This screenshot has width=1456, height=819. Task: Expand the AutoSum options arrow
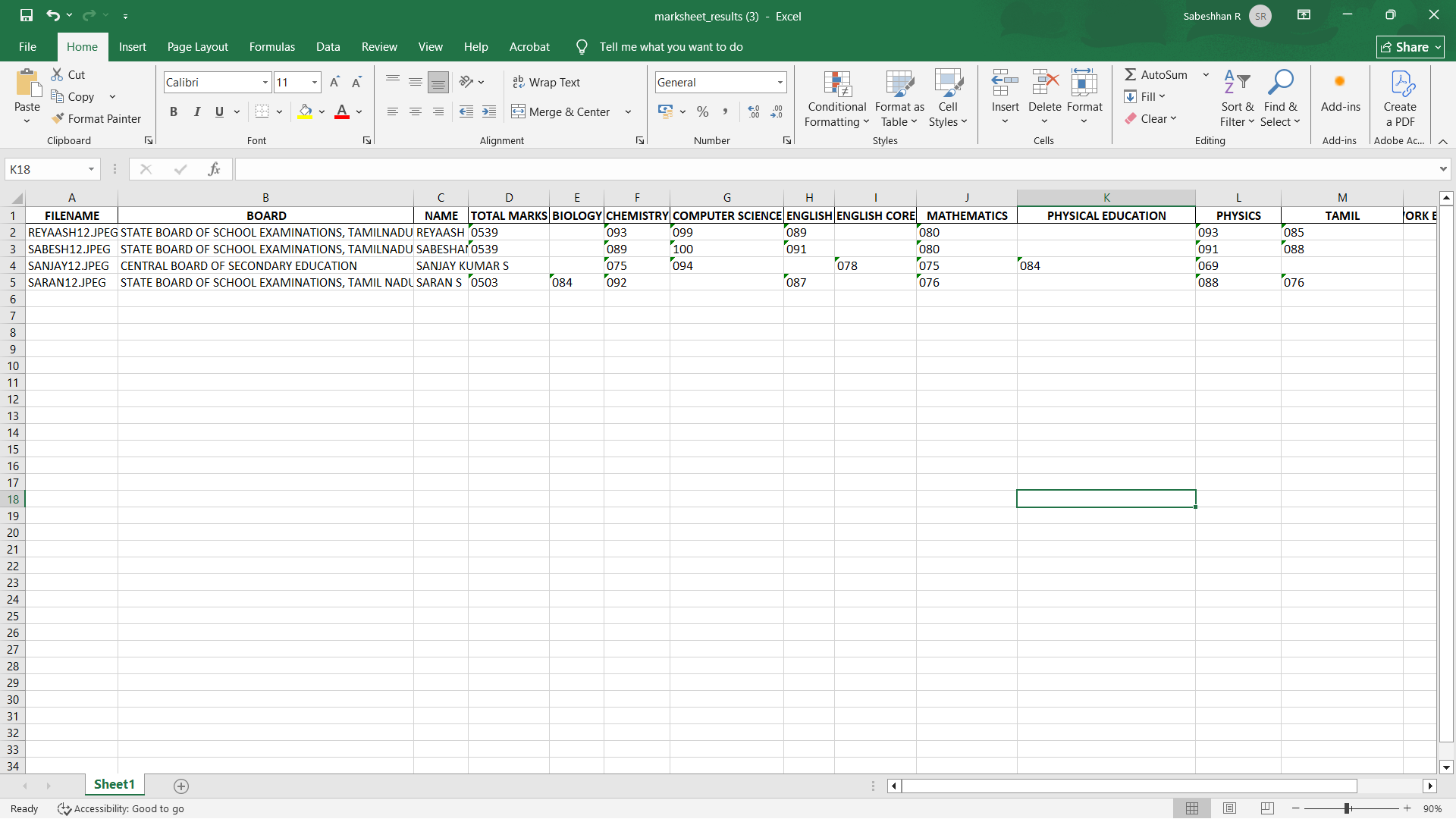pos(1206,74)
